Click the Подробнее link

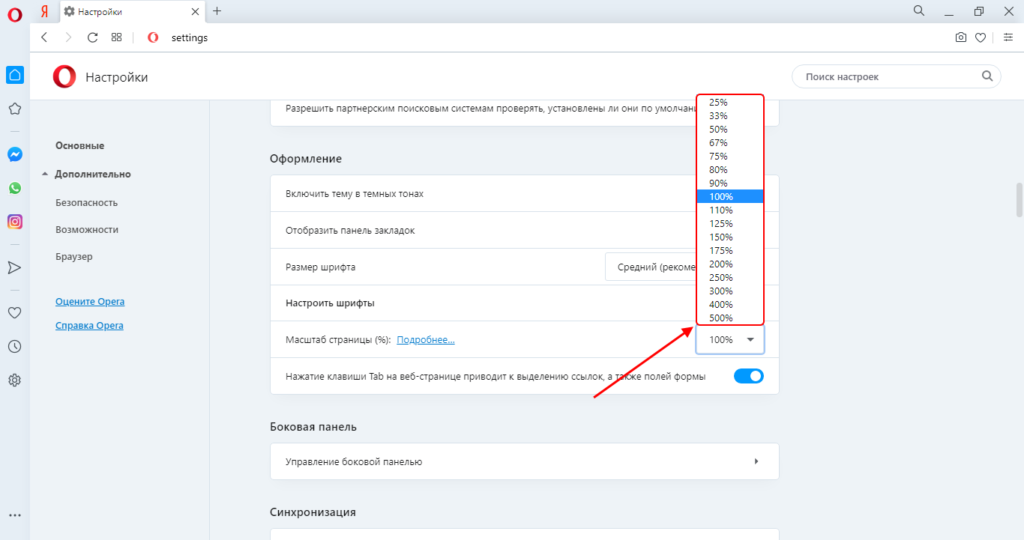[x=425, y=340]
